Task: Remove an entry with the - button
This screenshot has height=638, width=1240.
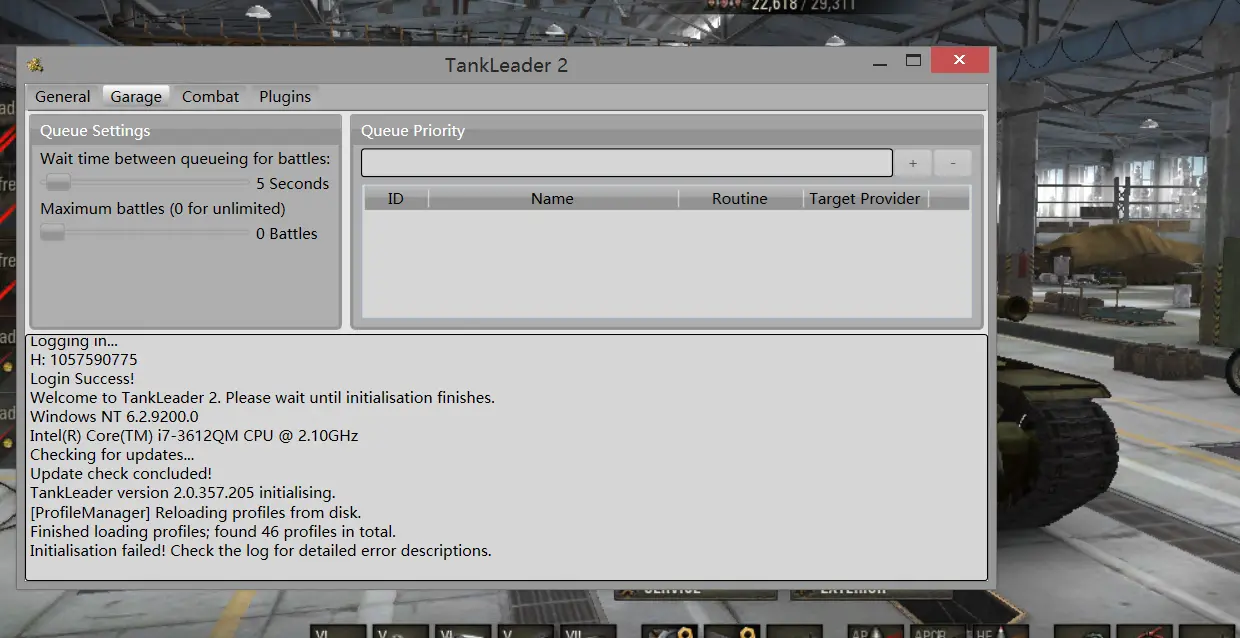Action: [953, 163]
